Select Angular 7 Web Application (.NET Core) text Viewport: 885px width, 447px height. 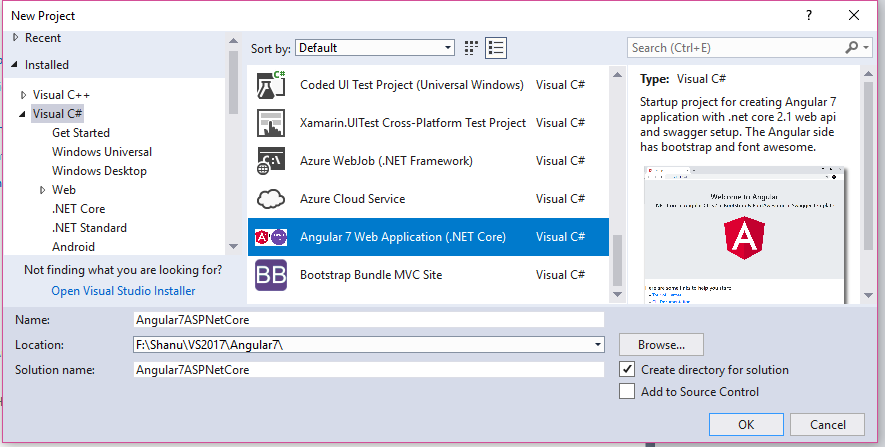click(403, 237)
